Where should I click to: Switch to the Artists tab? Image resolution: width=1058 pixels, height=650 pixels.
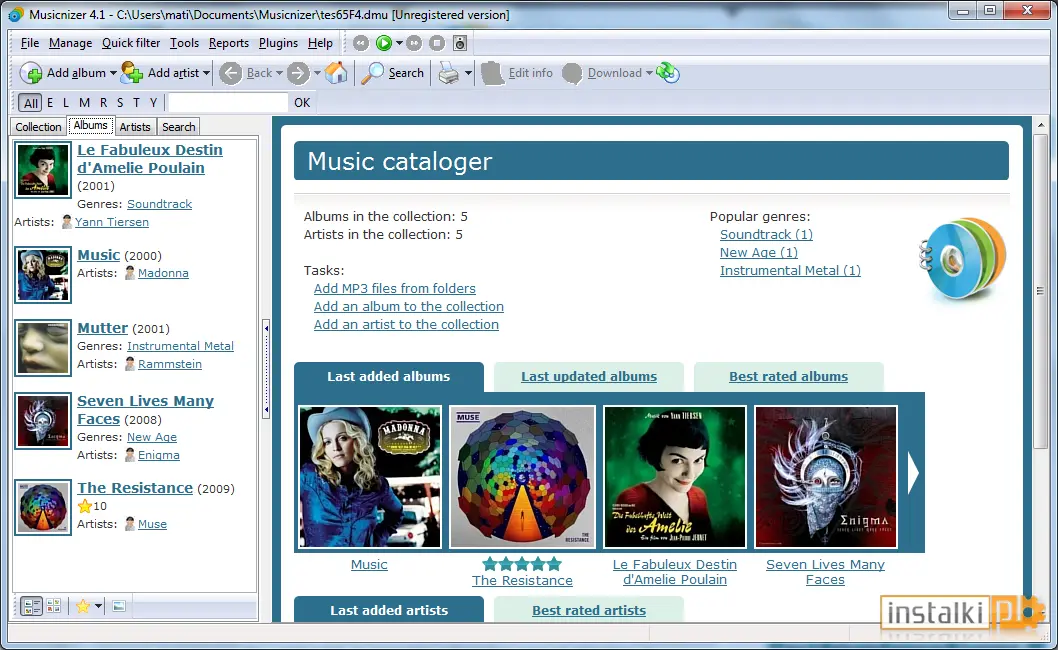coord(135,127)
